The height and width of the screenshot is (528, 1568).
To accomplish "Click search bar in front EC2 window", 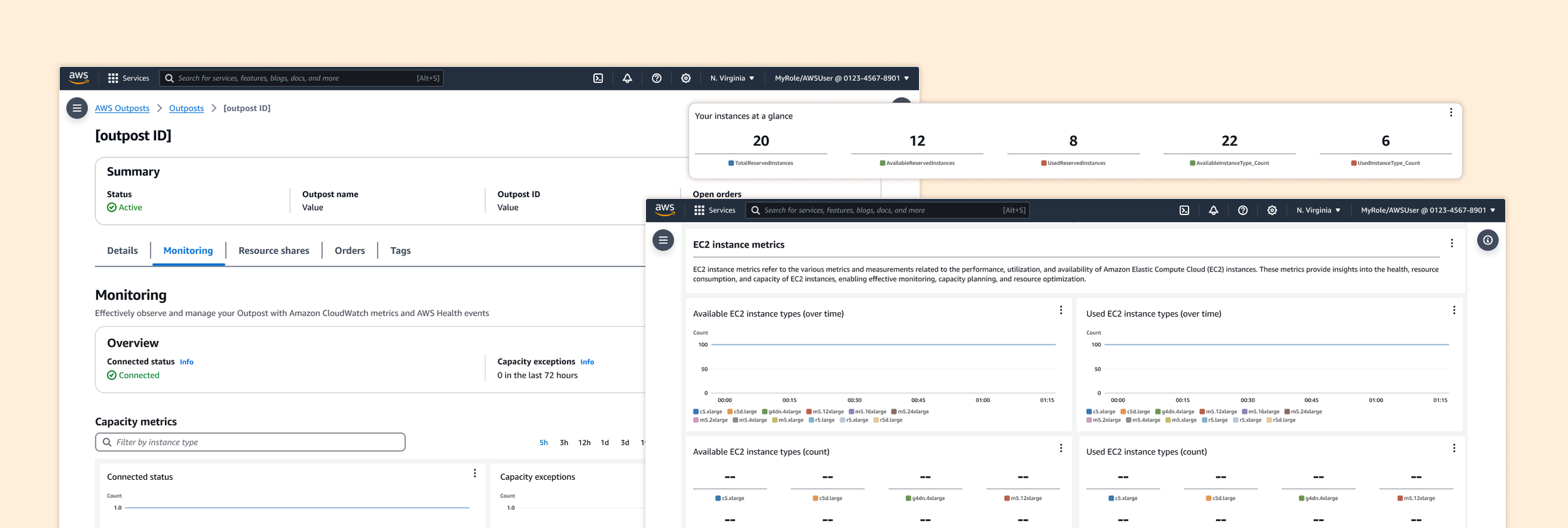I will [887, 210].
